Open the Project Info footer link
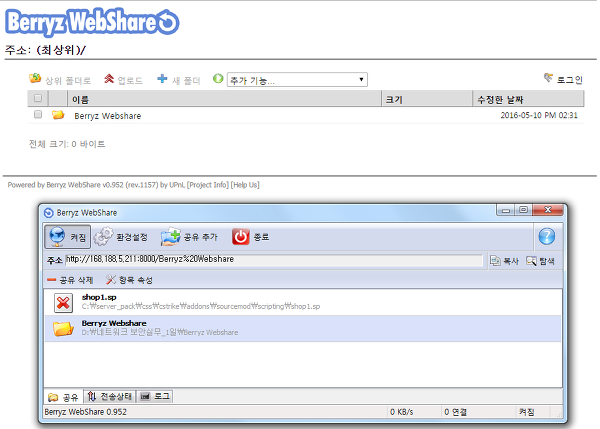Viewport: 600px width, 429px height. click(x=208, y=185)
